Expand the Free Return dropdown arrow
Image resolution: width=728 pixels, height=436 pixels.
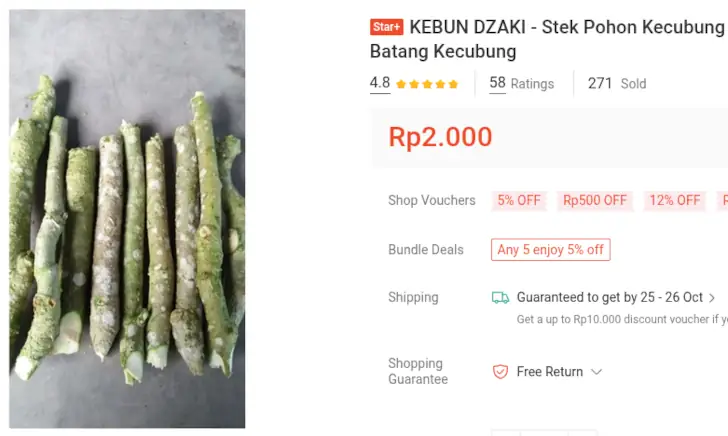click(597, 372)
